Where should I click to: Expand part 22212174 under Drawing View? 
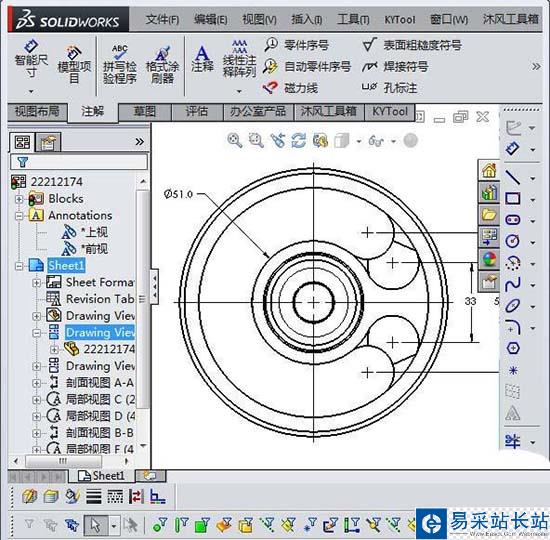[x=54, y=349]
